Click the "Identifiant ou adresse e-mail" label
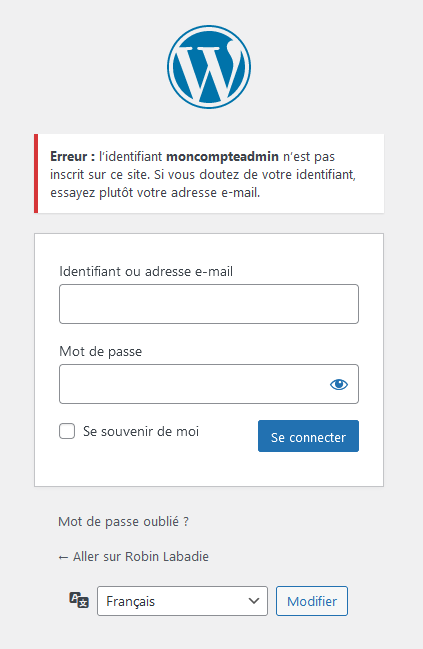 click(x=146, y=272)
